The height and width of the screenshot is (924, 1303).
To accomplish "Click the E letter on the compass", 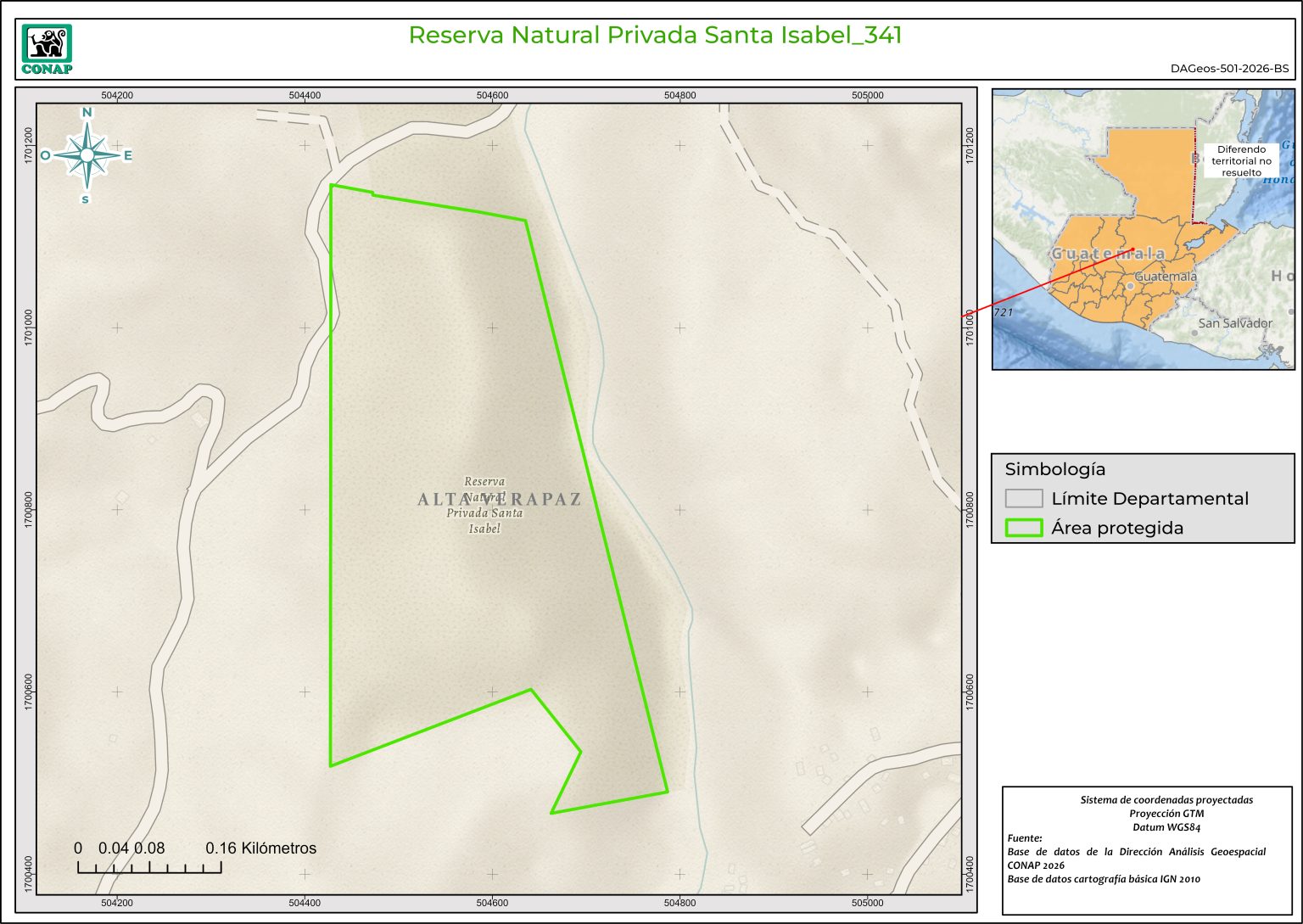I will [128, 155].
